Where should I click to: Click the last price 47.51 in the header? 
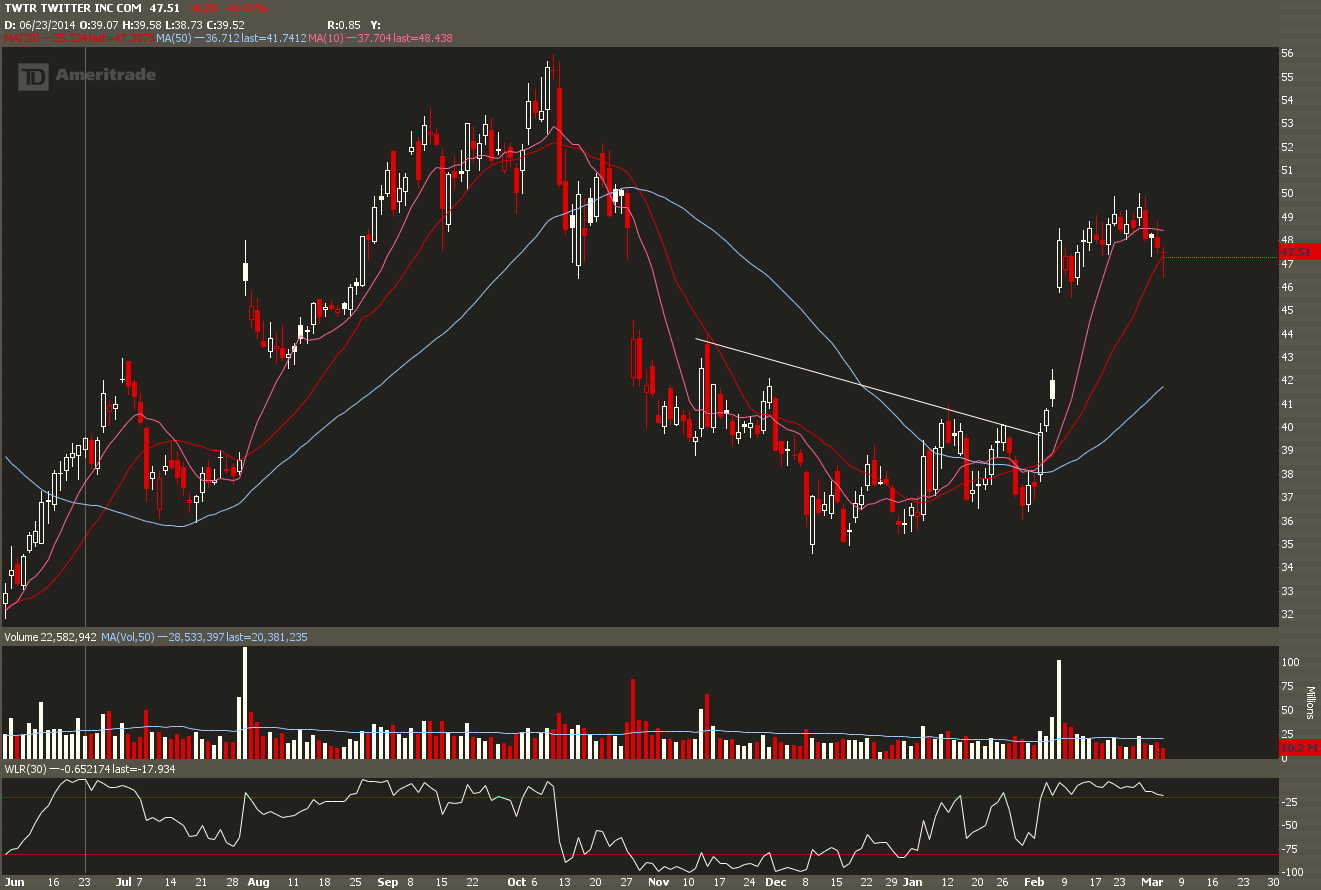click(x=164, y=8)
